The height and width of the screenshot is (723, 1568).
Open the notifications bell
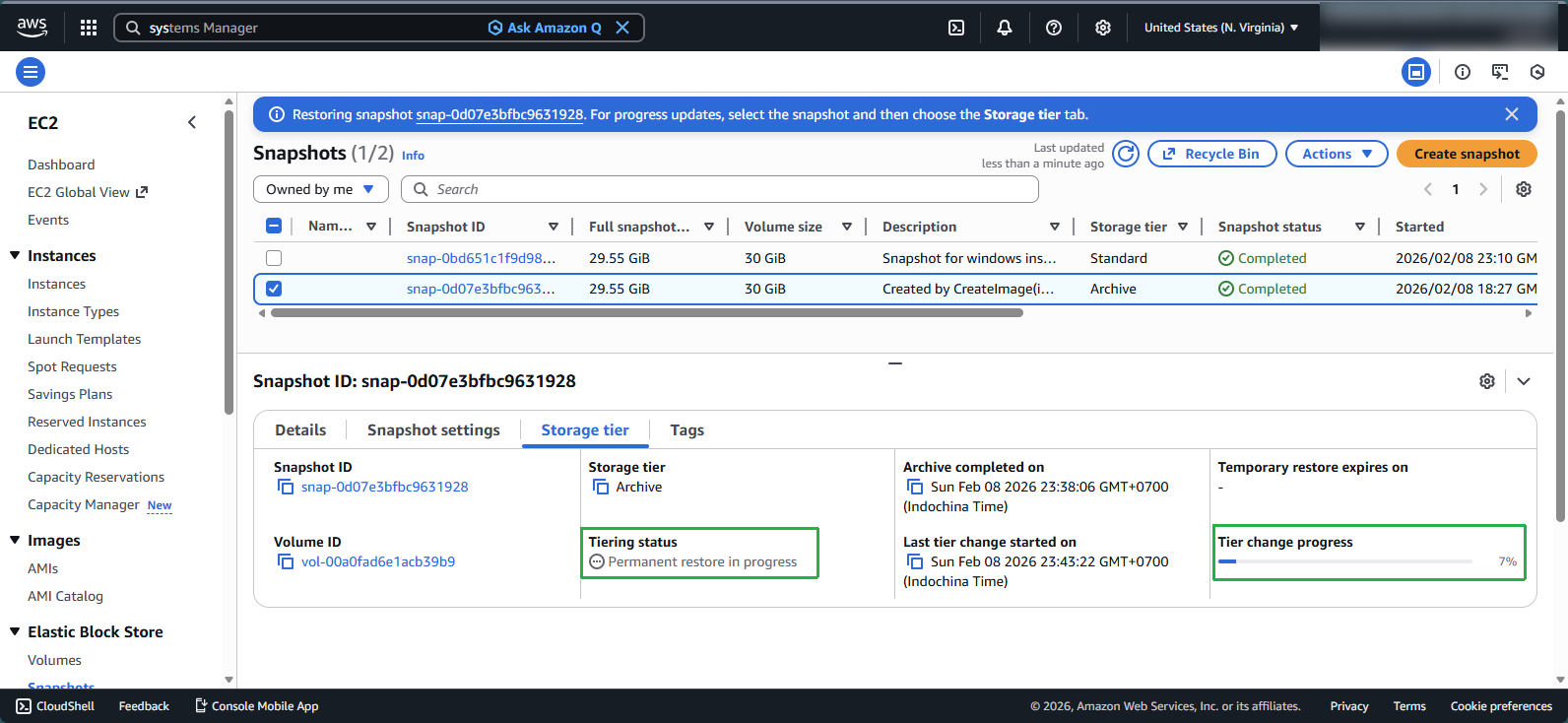point(1004,28)
